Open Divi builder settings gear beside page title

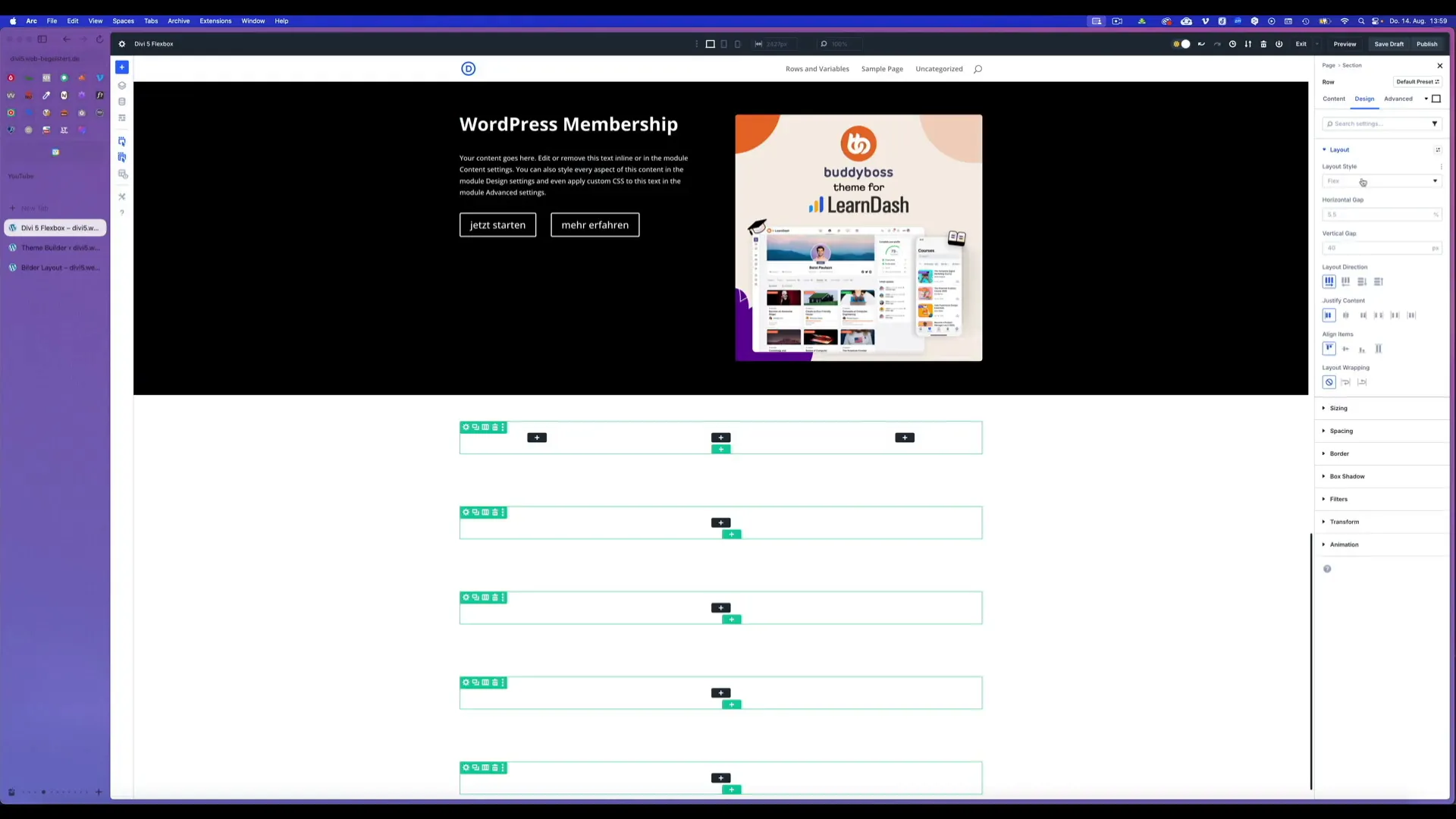coord(121,44)
